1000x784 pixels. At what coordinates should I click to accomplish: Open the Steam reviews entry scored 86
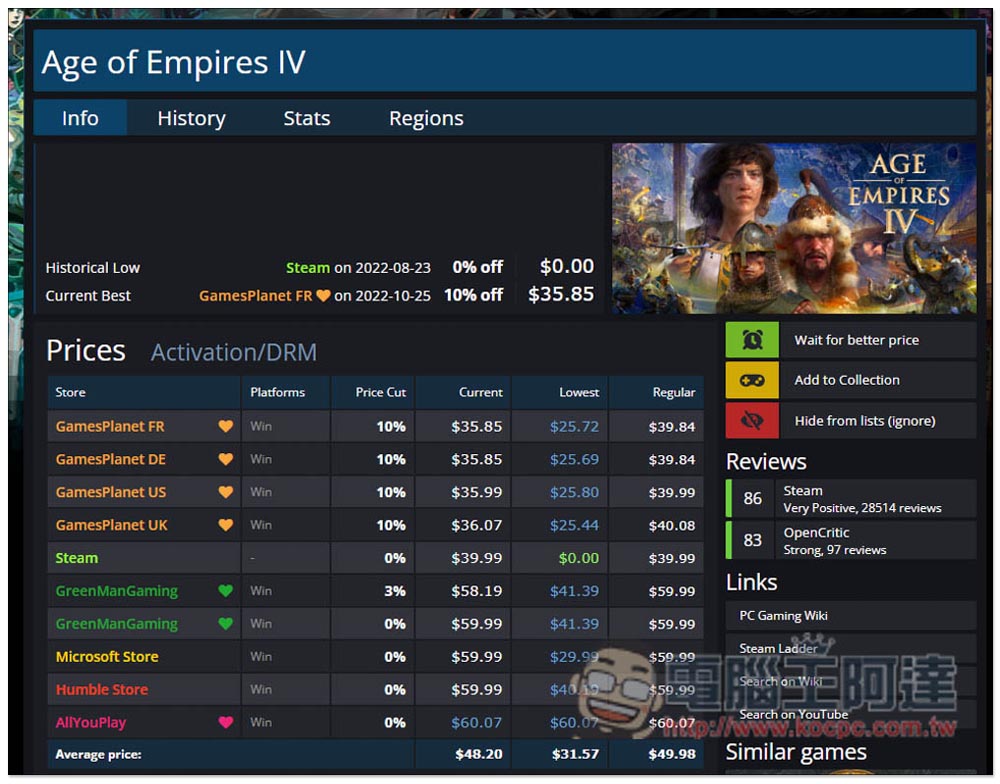(x=851, y=498)
